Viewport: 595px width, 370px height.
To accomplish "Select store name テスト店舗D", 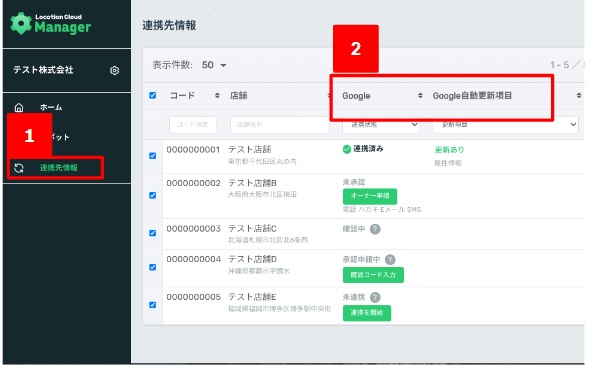I will [x=252, y=259].
